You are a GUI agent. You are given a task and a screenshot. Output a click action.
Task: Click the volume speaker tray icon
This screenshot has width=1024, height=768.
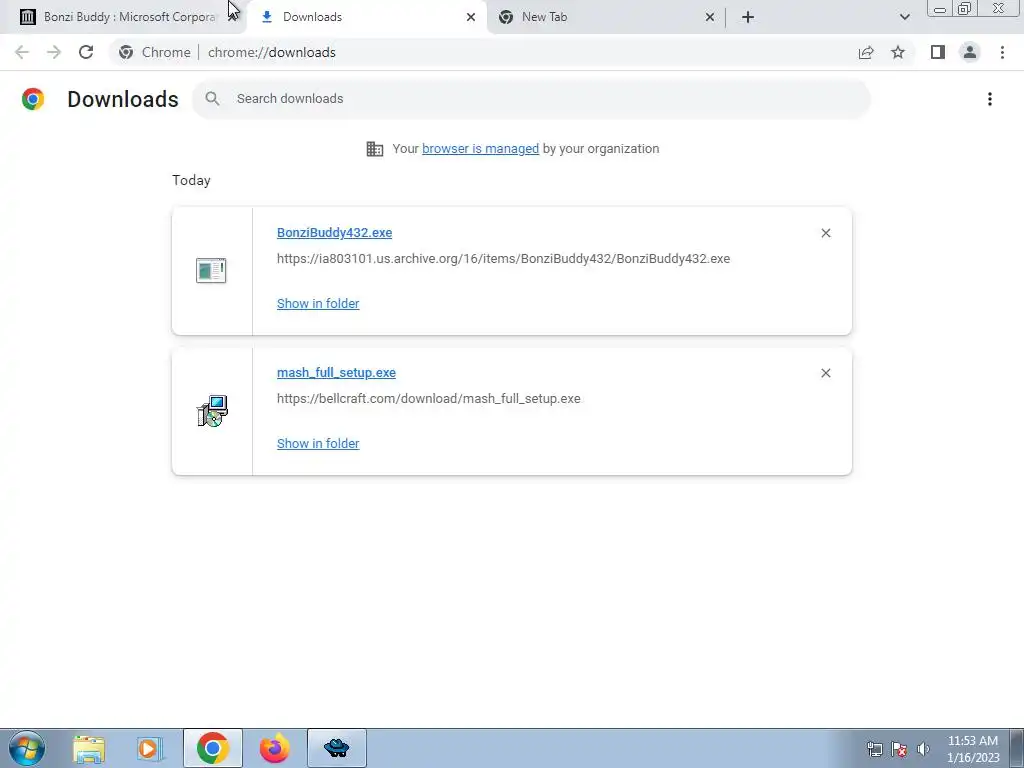923,749
